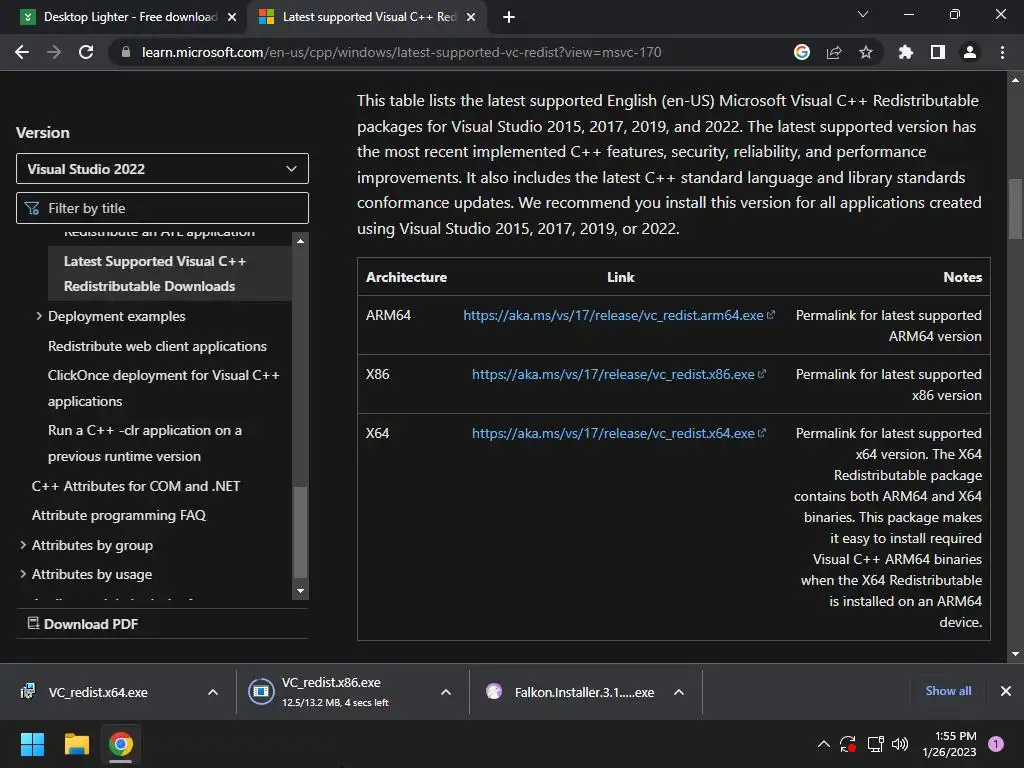Close the Latest supported Visual C++ tab
Viewport: 1024px width, 768px height.
pyautogui.click(x=471, y=17)
